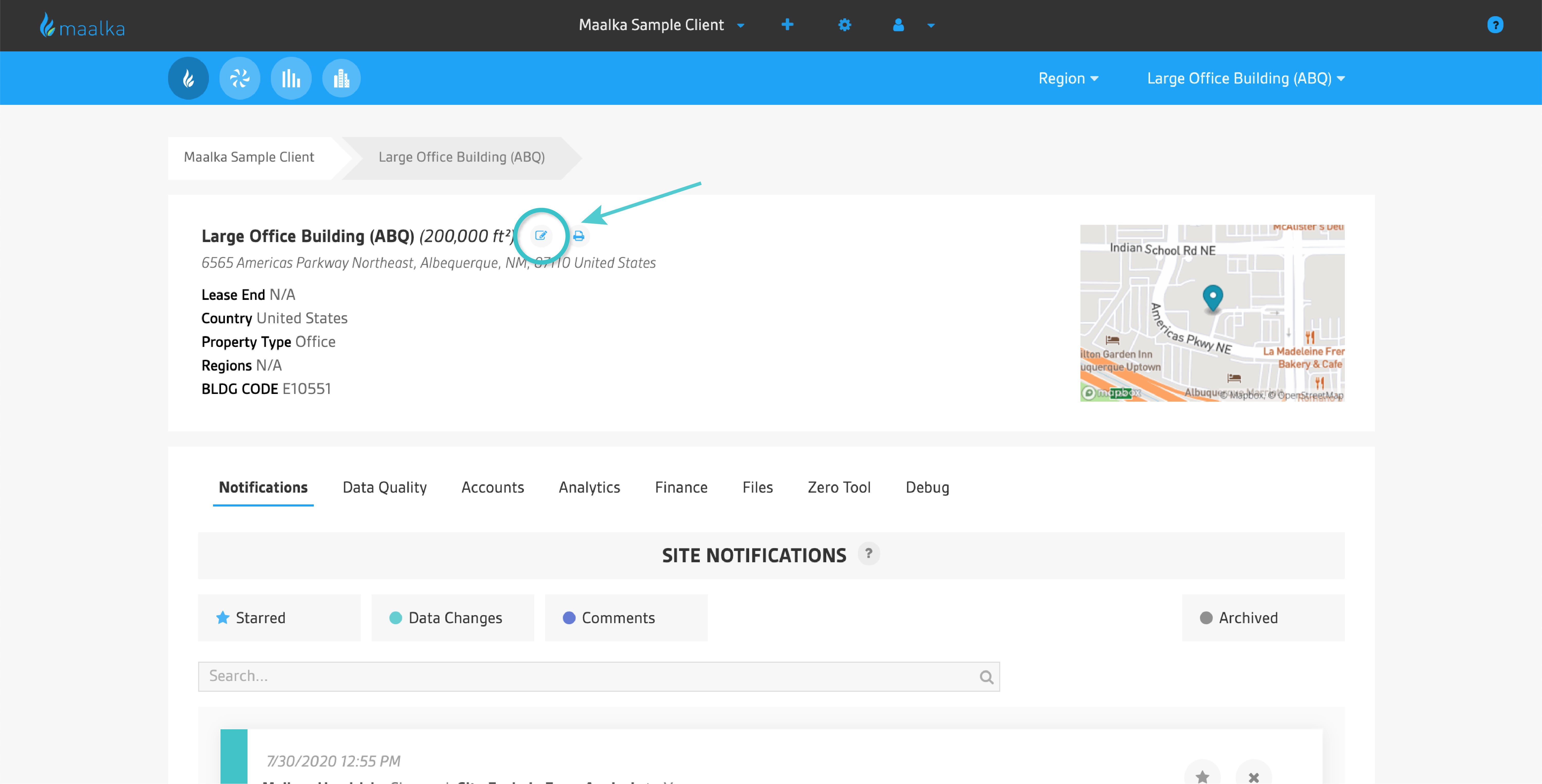Expand Maalka Sample Client switcher
Screen dimensions: 1542x784
[662, 25]
